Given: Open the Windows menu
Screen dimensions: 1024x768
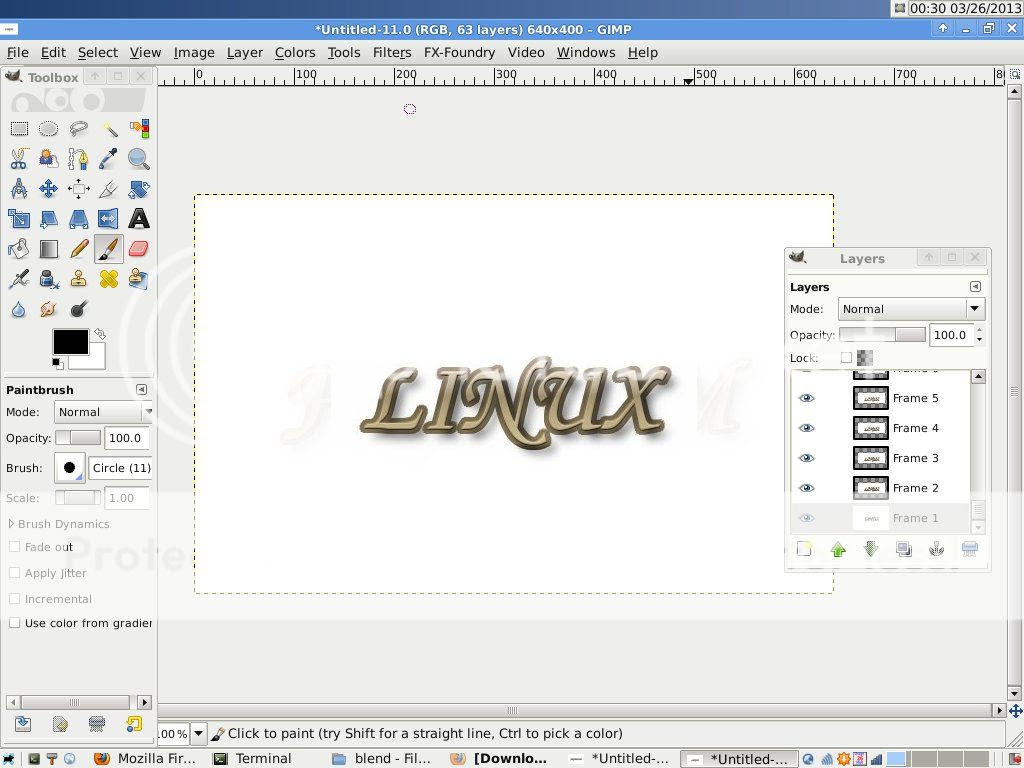Looking at the screenshot, I should (586, 52).
